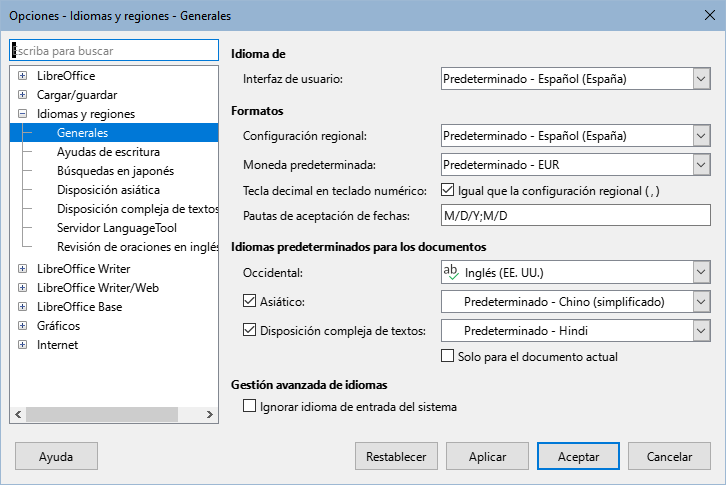Image resolution: width=726 pixels, height=485 pixels.
Task: Toggle Igual que la configuración regional checkbox
Action: click(x=447, y=190)
